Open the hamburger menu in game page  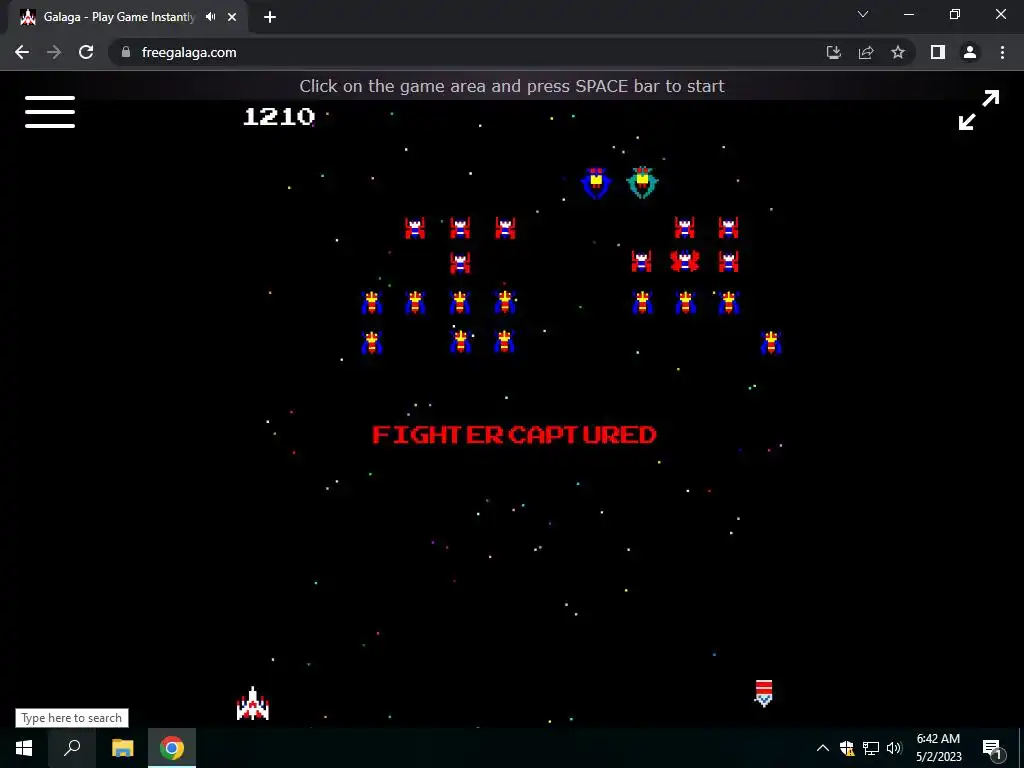[50, 112]
